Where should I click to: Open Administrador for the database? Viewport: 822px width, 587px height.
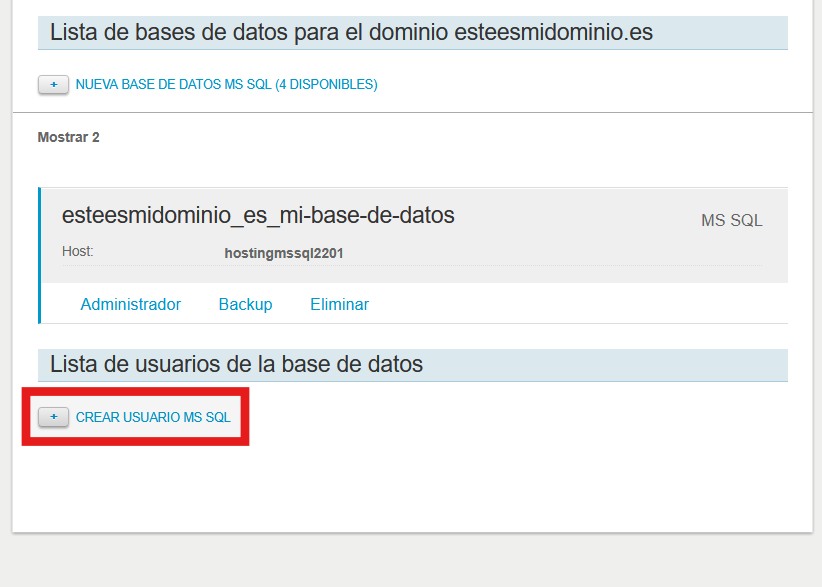(130, 304)
